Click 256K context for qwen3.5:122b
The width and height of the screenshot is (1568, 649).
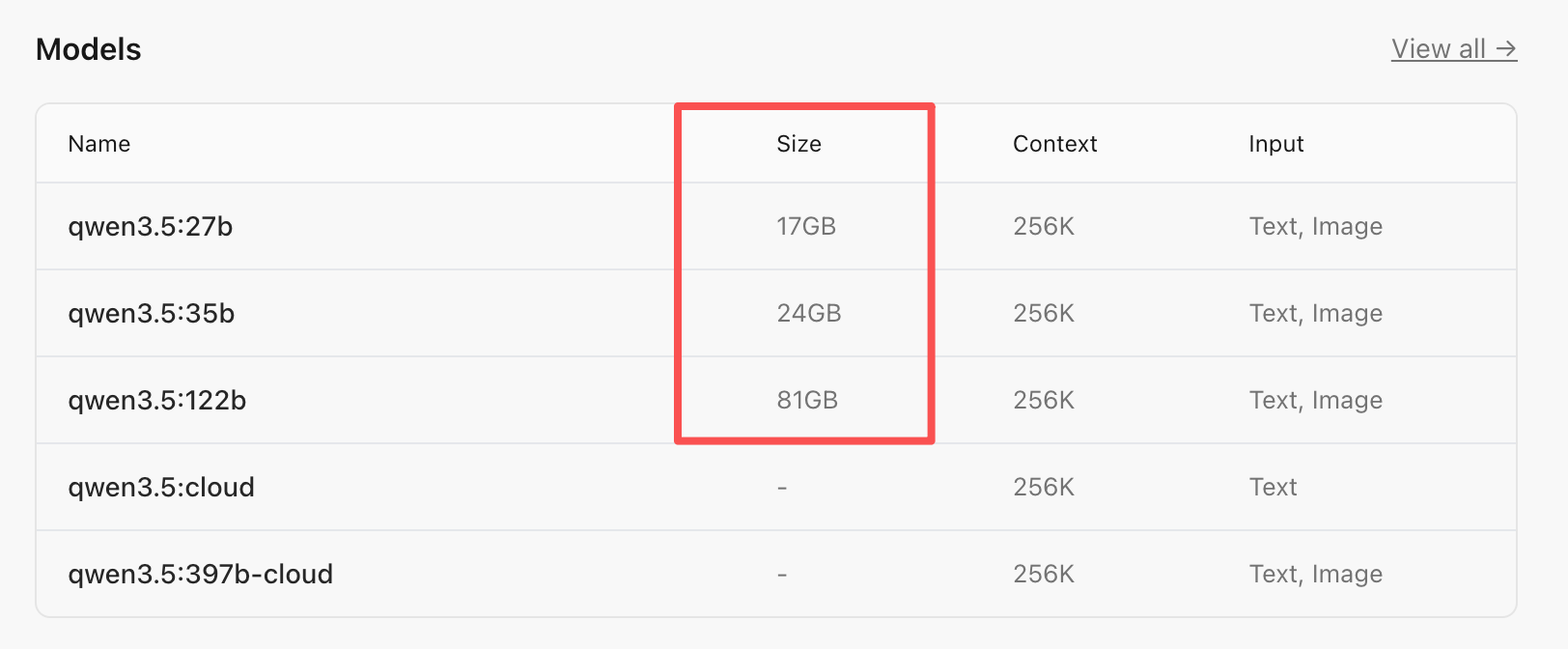pos(1044,401)
